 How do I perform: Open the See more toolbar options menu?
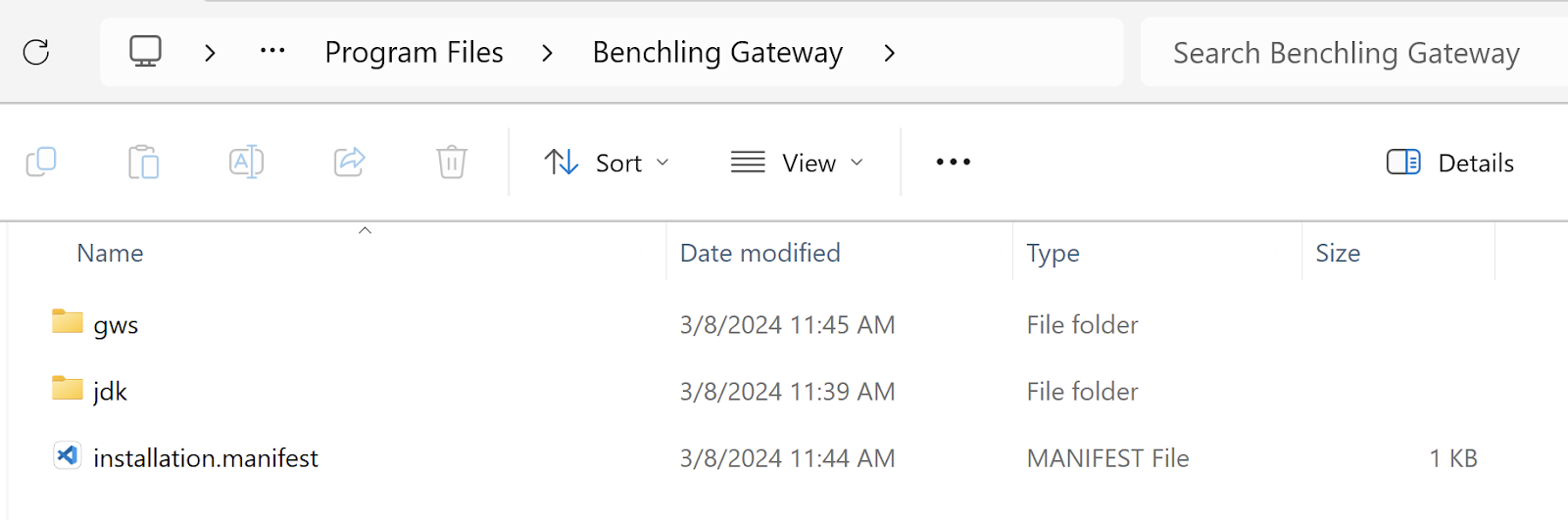tap(953, 163)
